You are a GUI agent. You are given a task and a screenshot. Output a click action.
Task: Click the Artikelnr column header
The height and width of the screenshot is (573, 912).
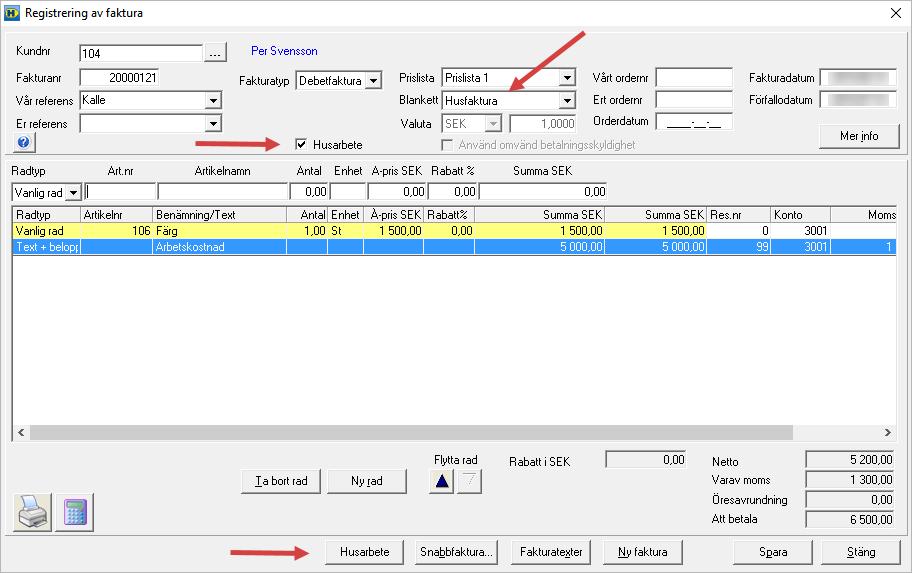point(116,215)
